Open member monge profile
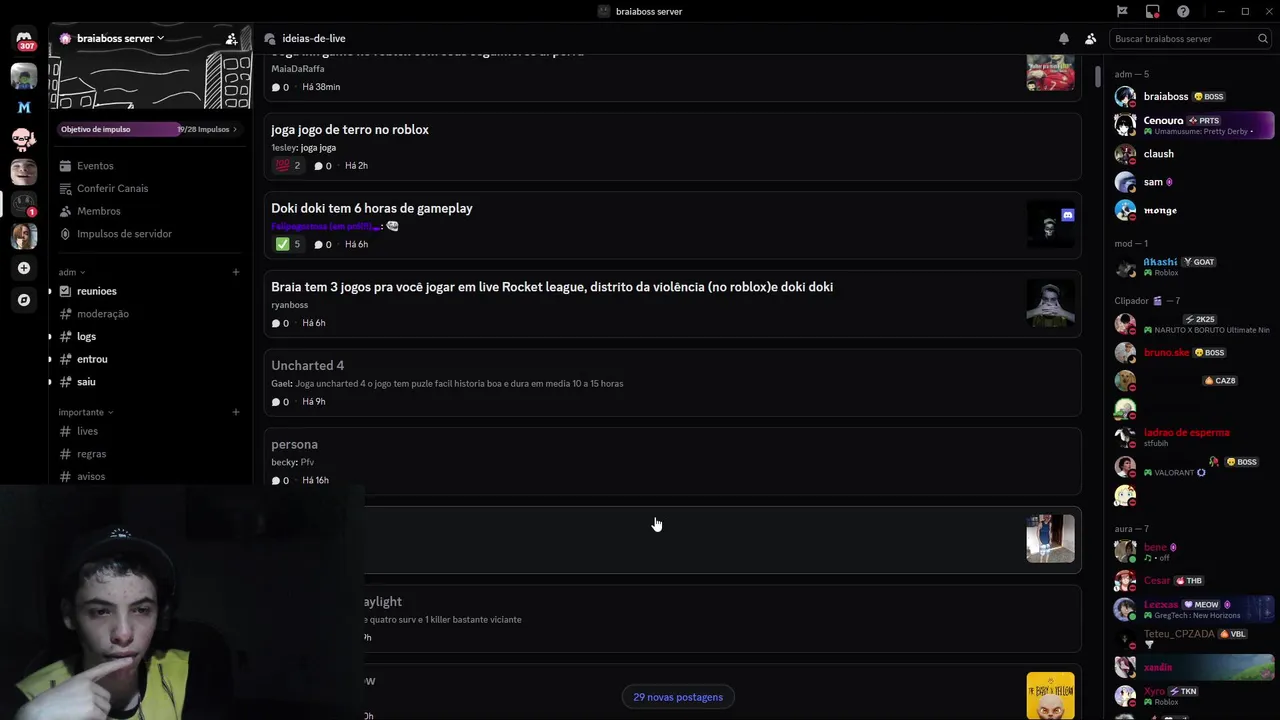Screen dimensions: 1280x720 1193,210
